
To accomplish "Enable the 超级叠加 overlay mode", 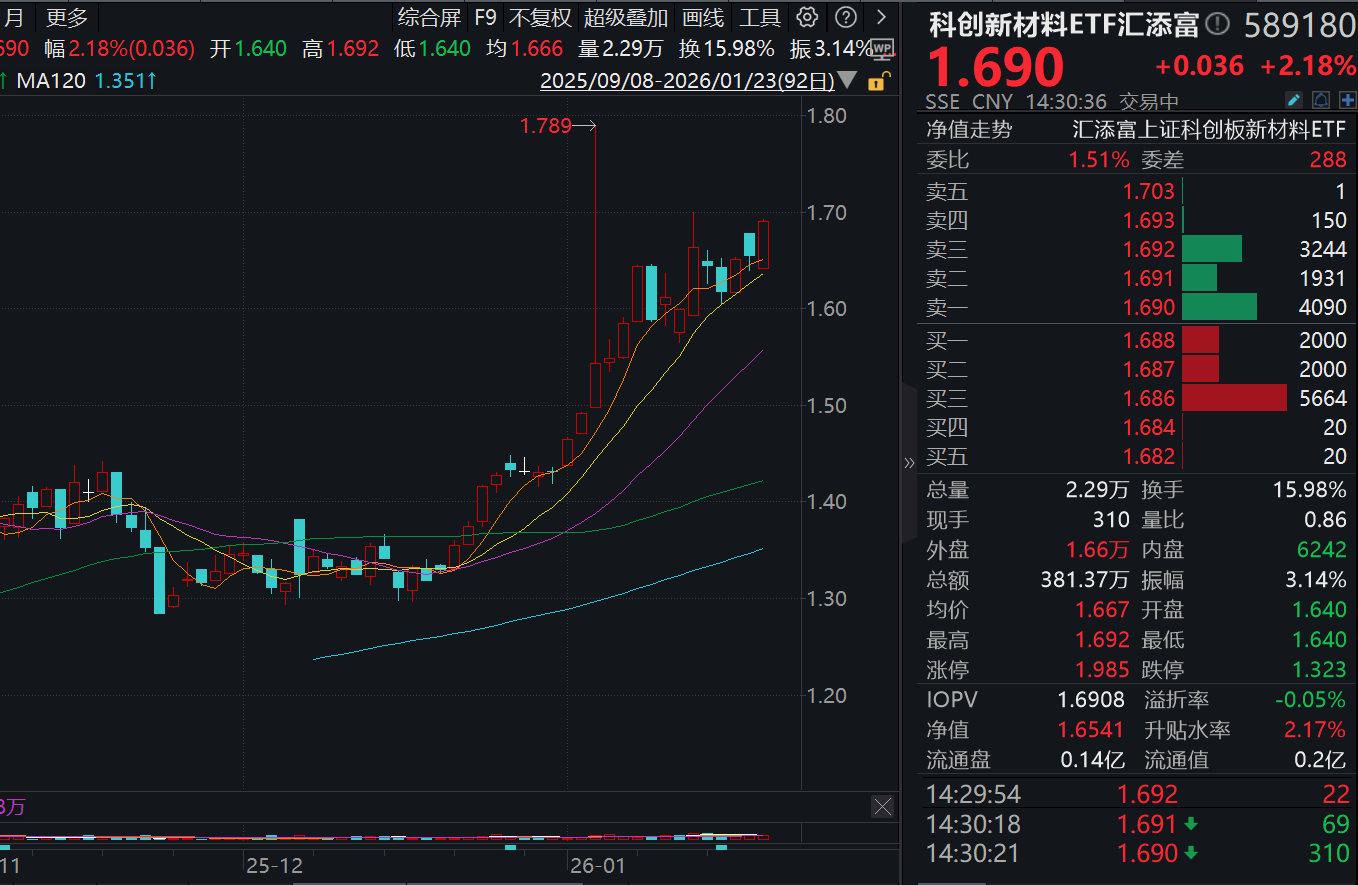I will coord(625,17).
